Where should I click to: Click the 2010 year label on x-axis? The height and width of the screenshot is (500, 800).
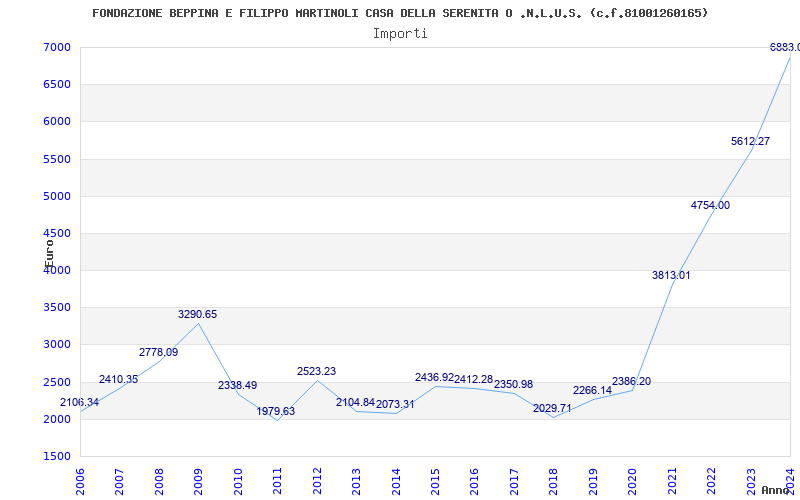click(238, 482)
